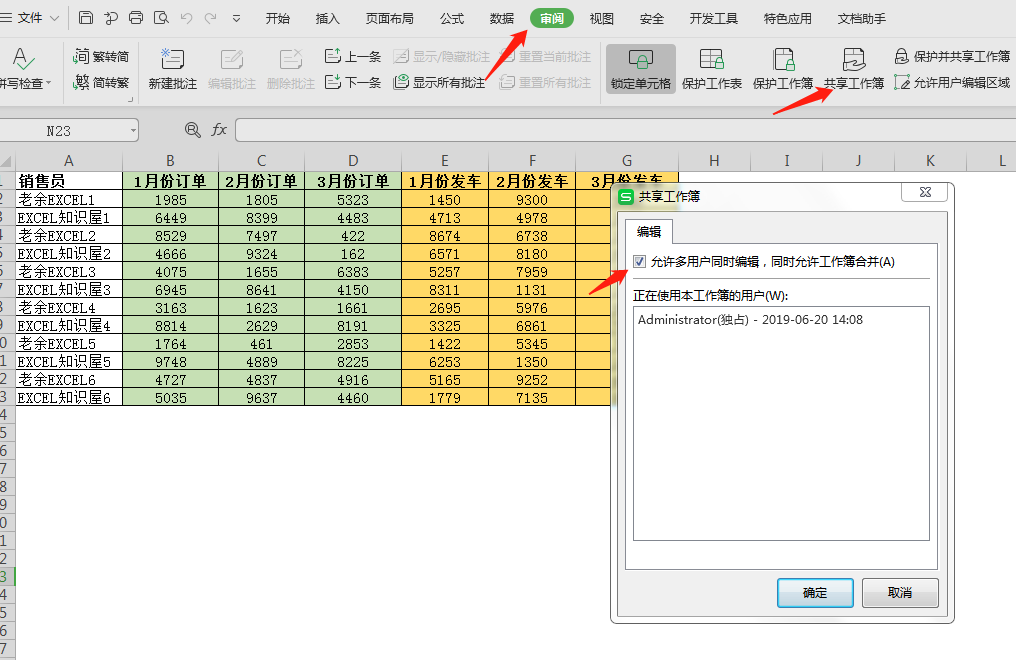Convert simplified to traditional (简转繁)

pyautogui.click(x=101, y=82)
